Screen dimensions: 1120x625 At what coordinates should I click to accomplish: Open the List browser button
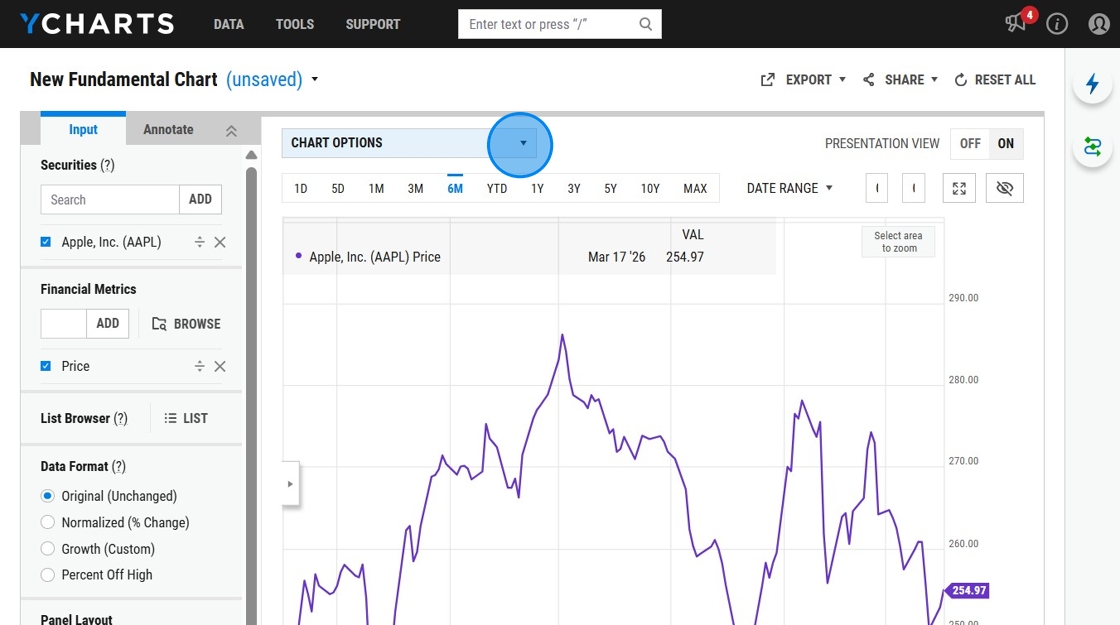tap(186, 419)
